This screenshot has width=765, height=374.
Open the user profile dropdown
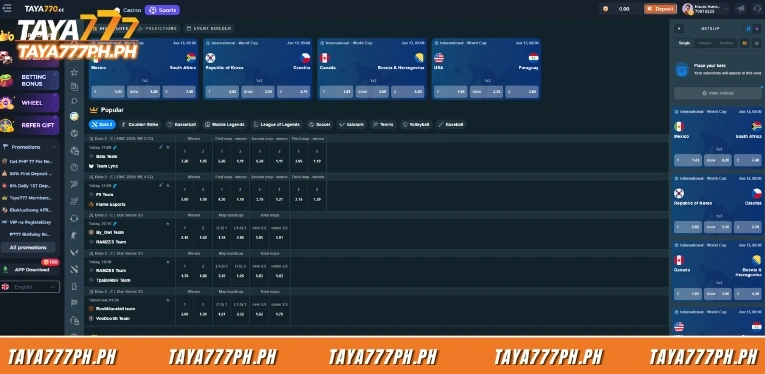tap(705, 9)
